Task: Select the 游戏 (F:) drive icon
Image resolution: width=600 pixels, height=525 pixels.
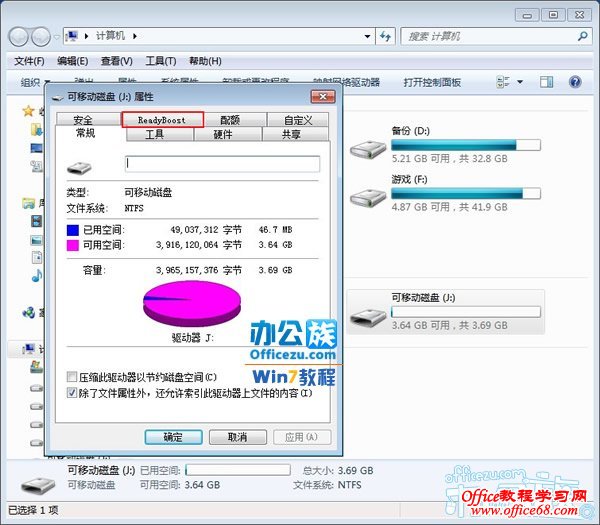Action: coord(368,198)
